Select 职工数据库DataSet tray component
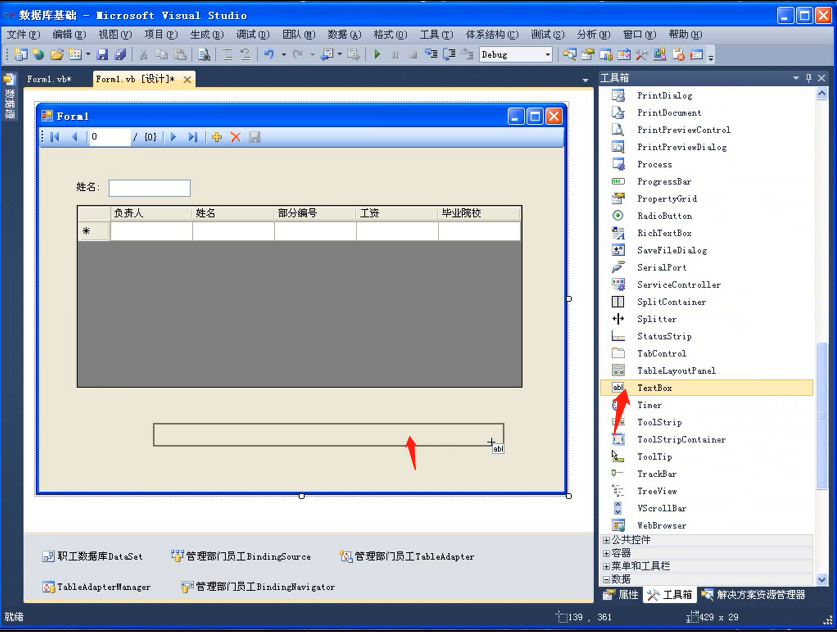837x632 pixels. [x=92, y=556]
